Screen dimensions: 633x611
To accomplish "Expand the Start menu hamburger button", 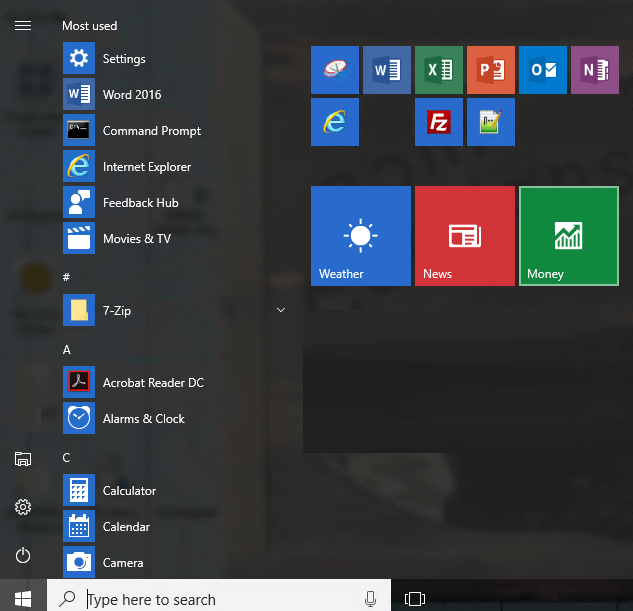I will point(23,25).
